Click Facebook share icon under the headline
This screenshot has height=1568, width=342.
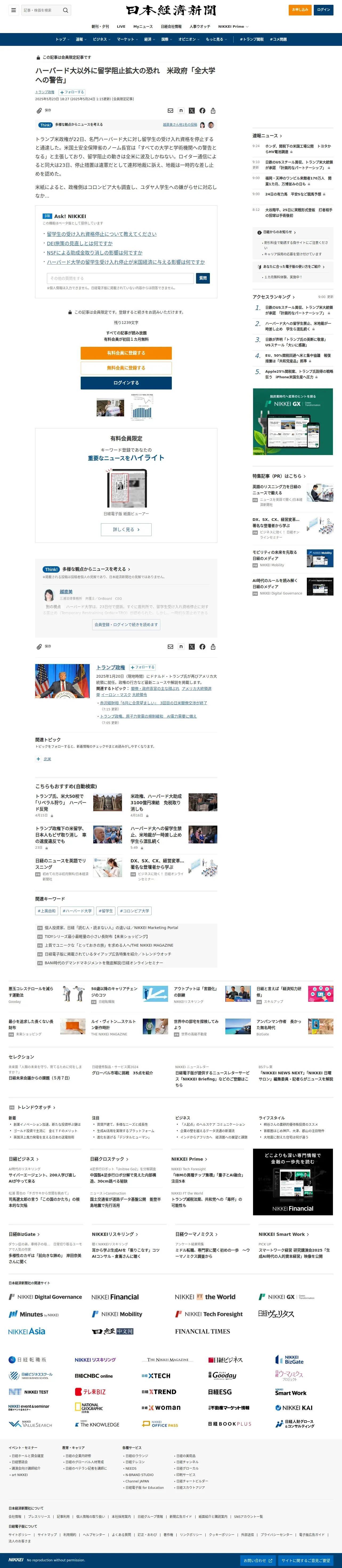click(x=202, y=111)
